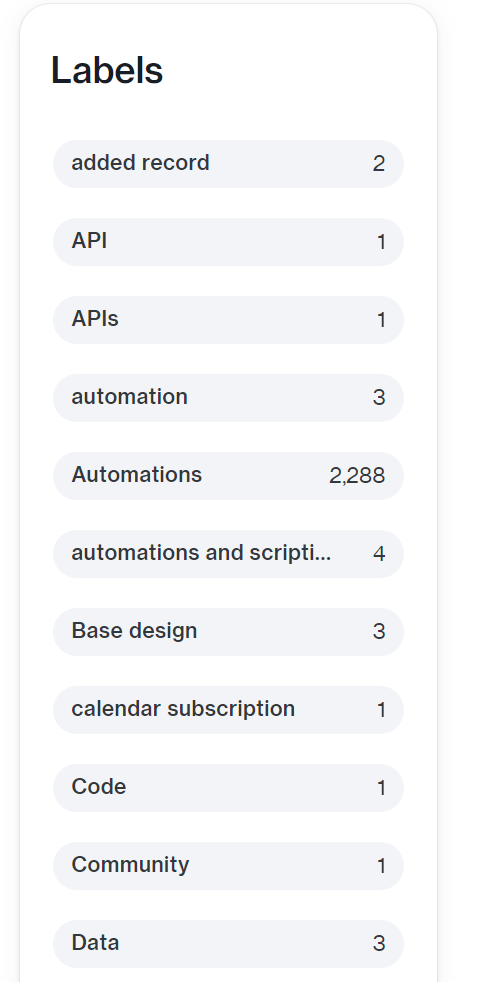
Task: Select the Community label
Action: coord(228,866)
